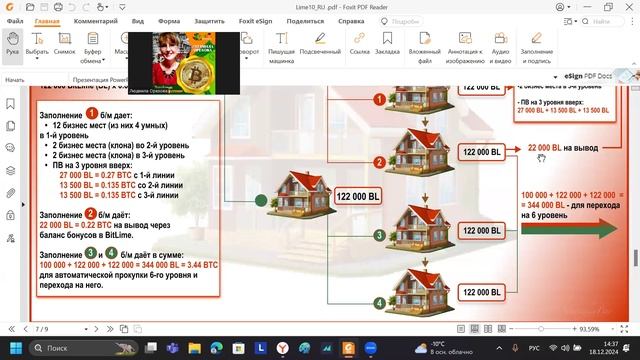The width and height of the screenshot is (640, 360).
Task: Insert a Link (Ссылка)
Action: (360, 44)
